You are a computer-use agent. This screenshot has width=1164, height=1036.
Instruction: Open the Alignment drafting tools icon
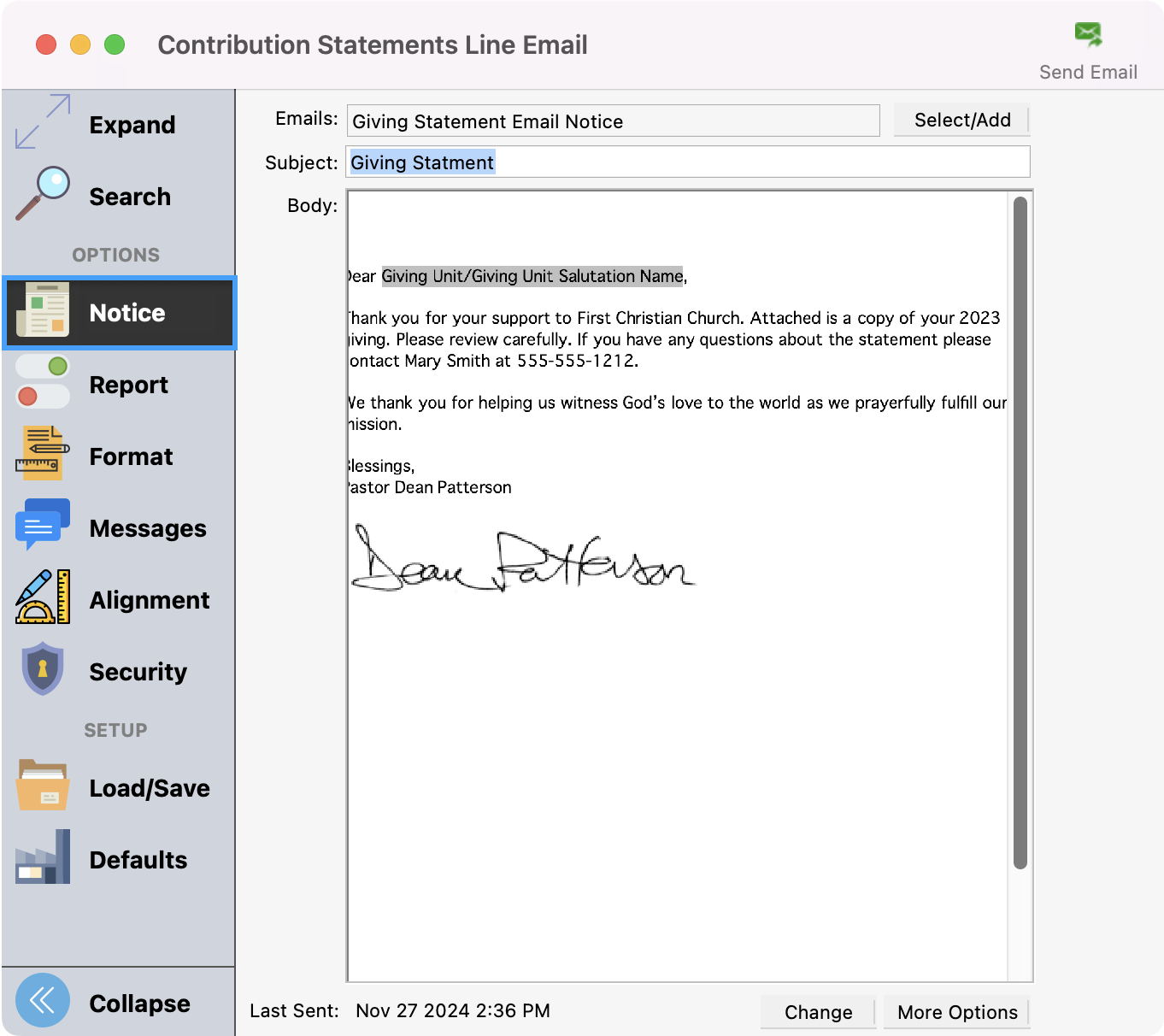tap(43, 597)
